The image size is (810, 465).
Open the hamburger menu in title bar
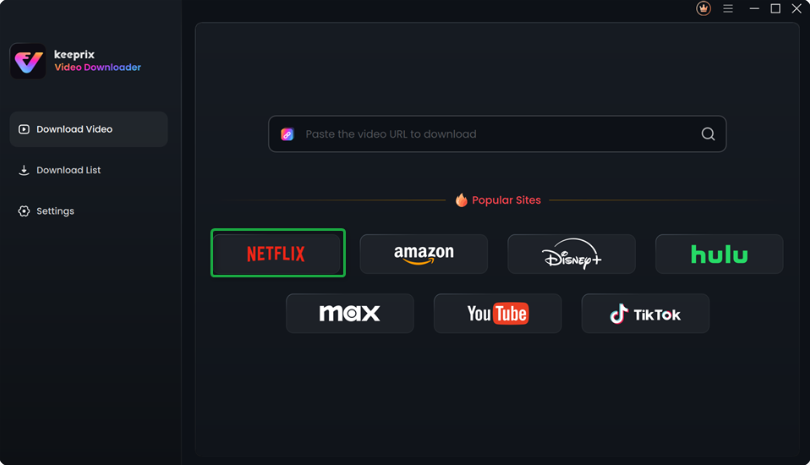pyautogui.click(x=728, y=8)
